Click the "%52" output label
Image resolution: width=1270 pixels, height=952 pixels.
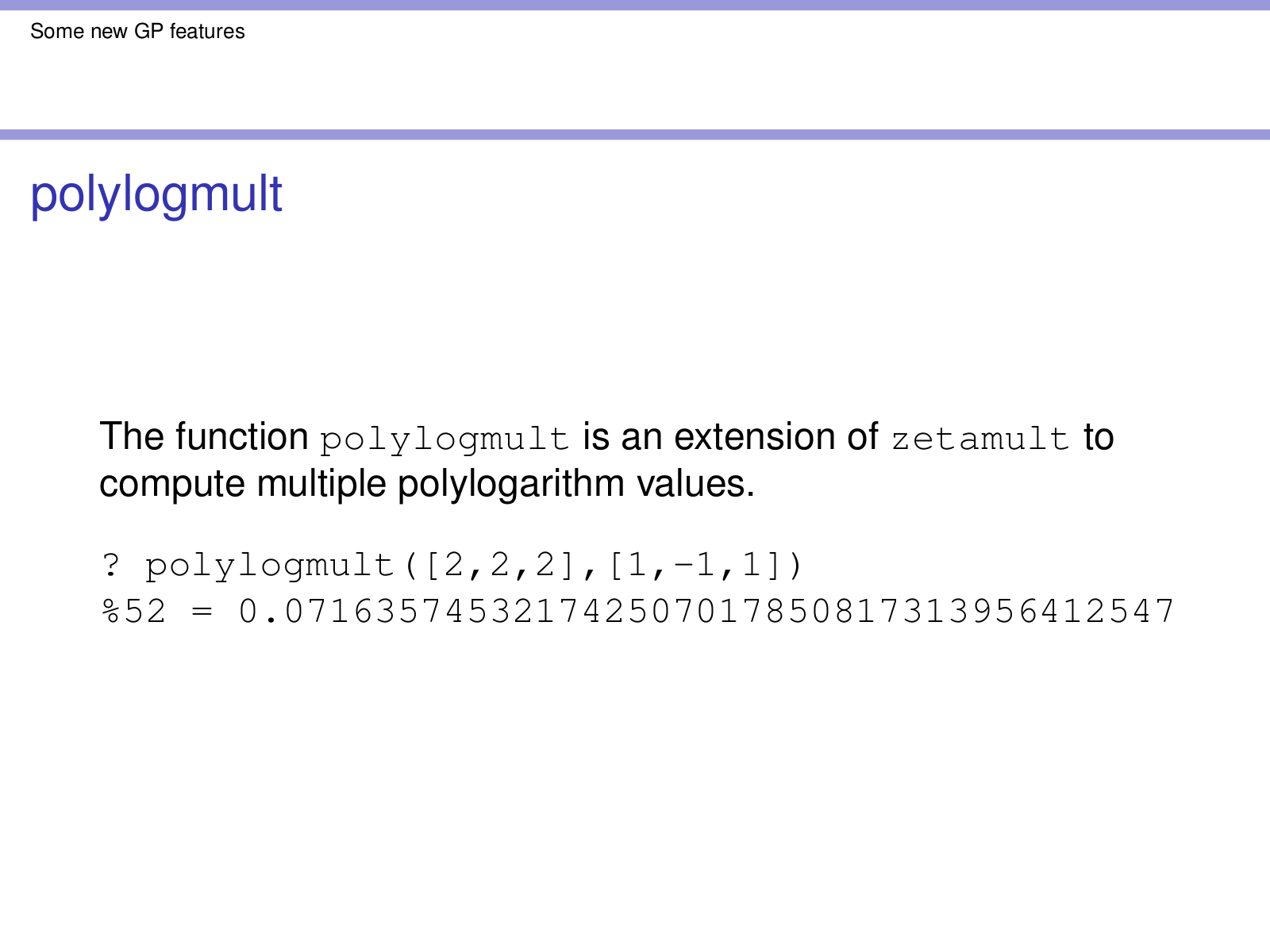tap(134, 612)
